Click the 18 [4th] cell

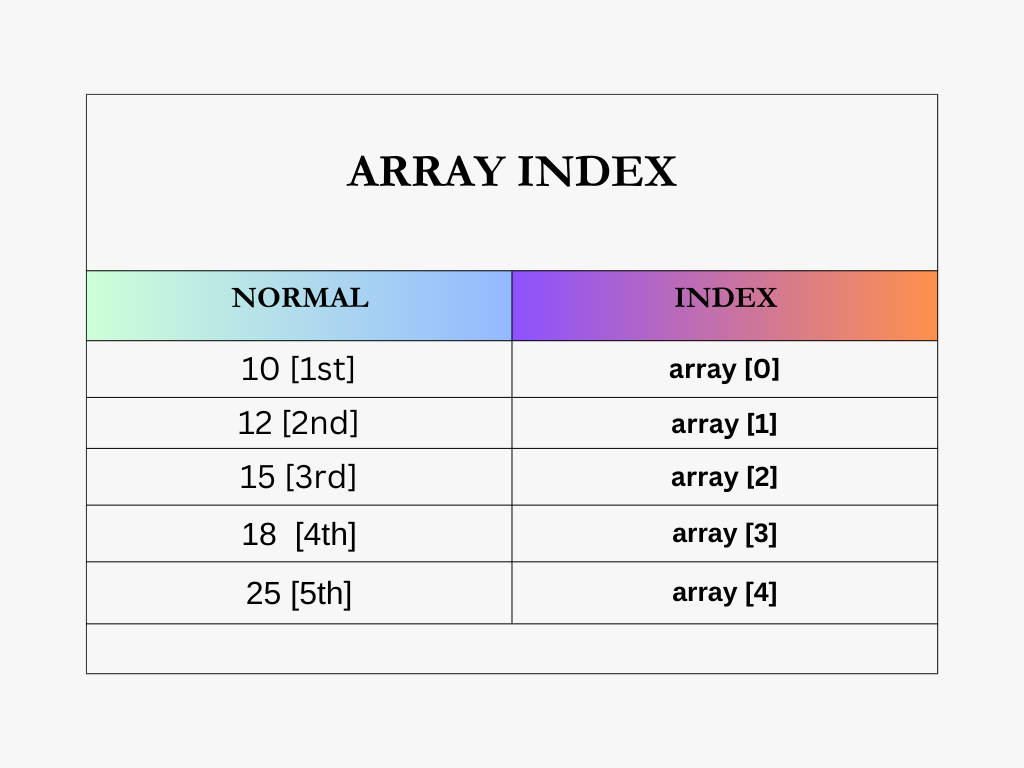tap(299, 534)
